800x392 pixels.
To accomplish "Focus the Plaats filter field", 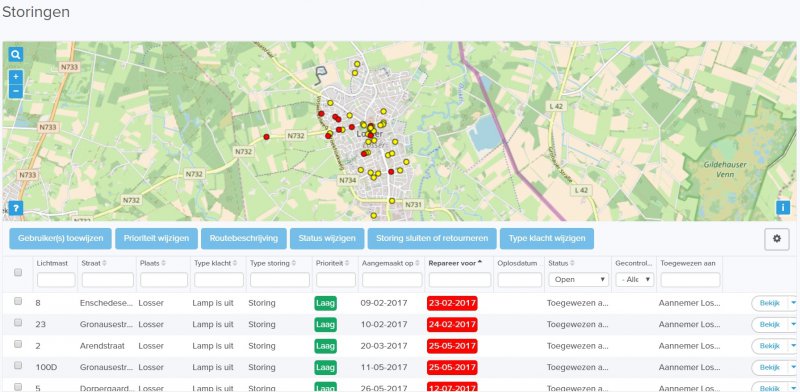I will pyautogui.click(x=163, y=280).
